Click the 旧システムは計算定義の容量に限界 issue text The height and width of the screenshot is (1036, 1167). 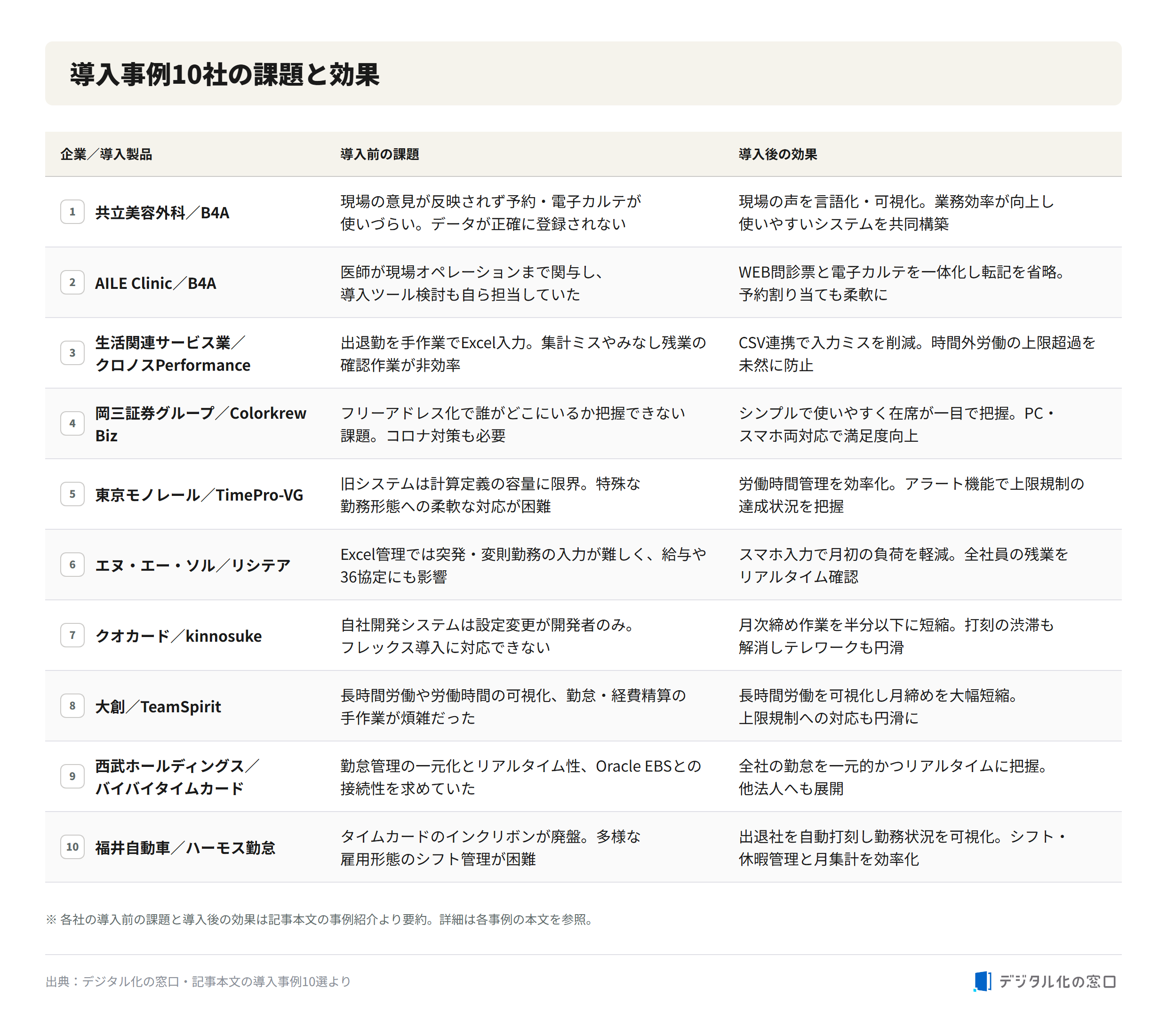490,495
